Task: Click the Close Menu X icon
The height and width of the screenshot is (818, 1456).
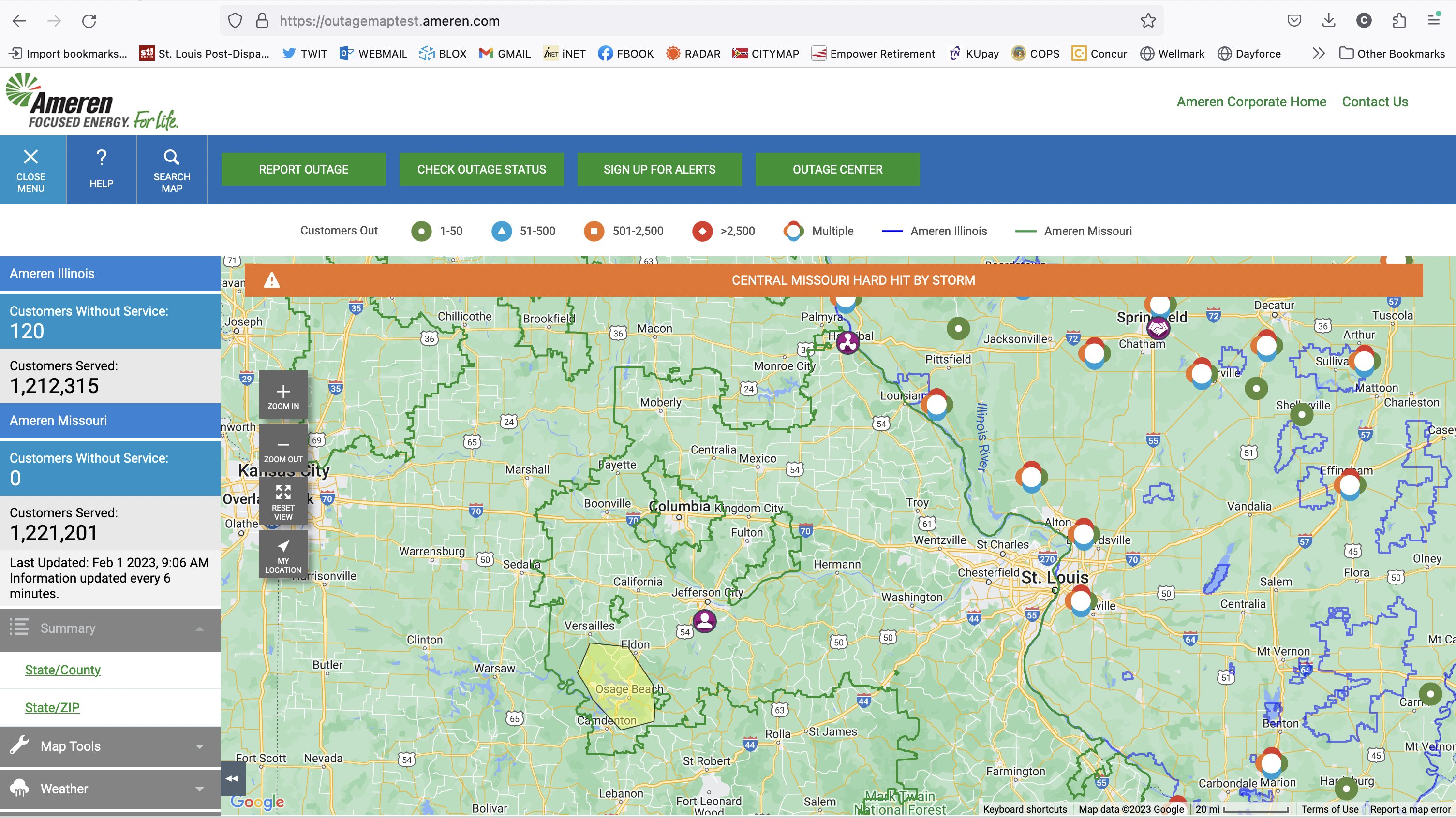Action: [31, 157]
